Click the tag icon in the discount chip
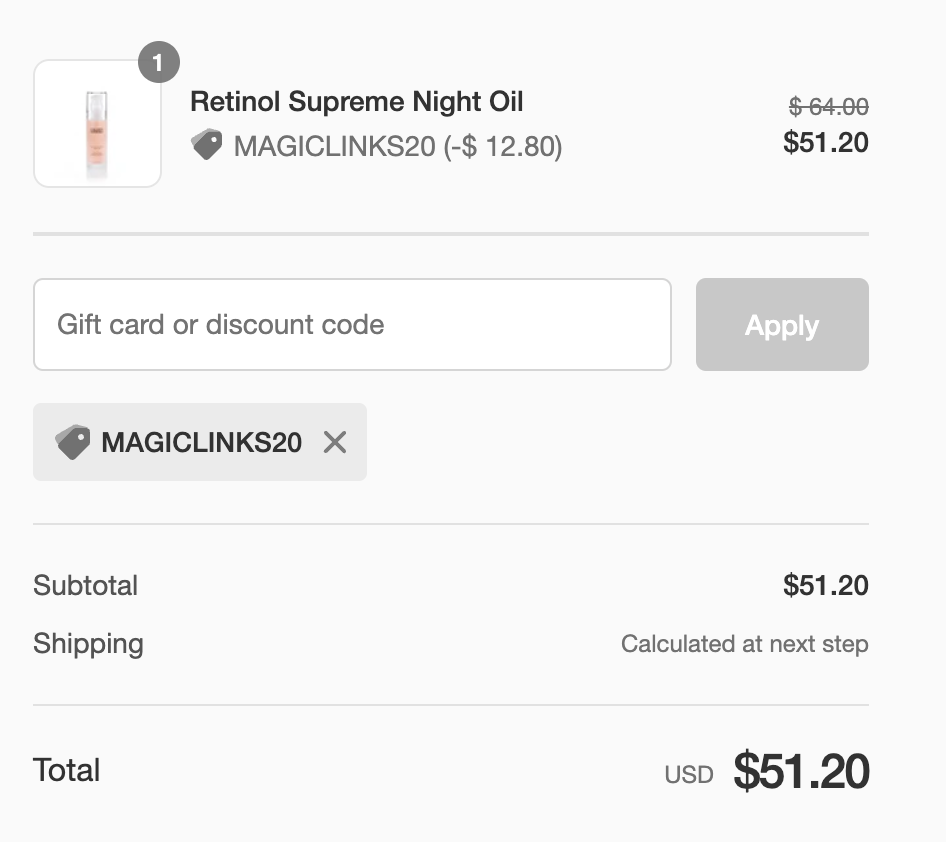Image resolution: width=946 pixels, height=842 pixels. point(73,442)
